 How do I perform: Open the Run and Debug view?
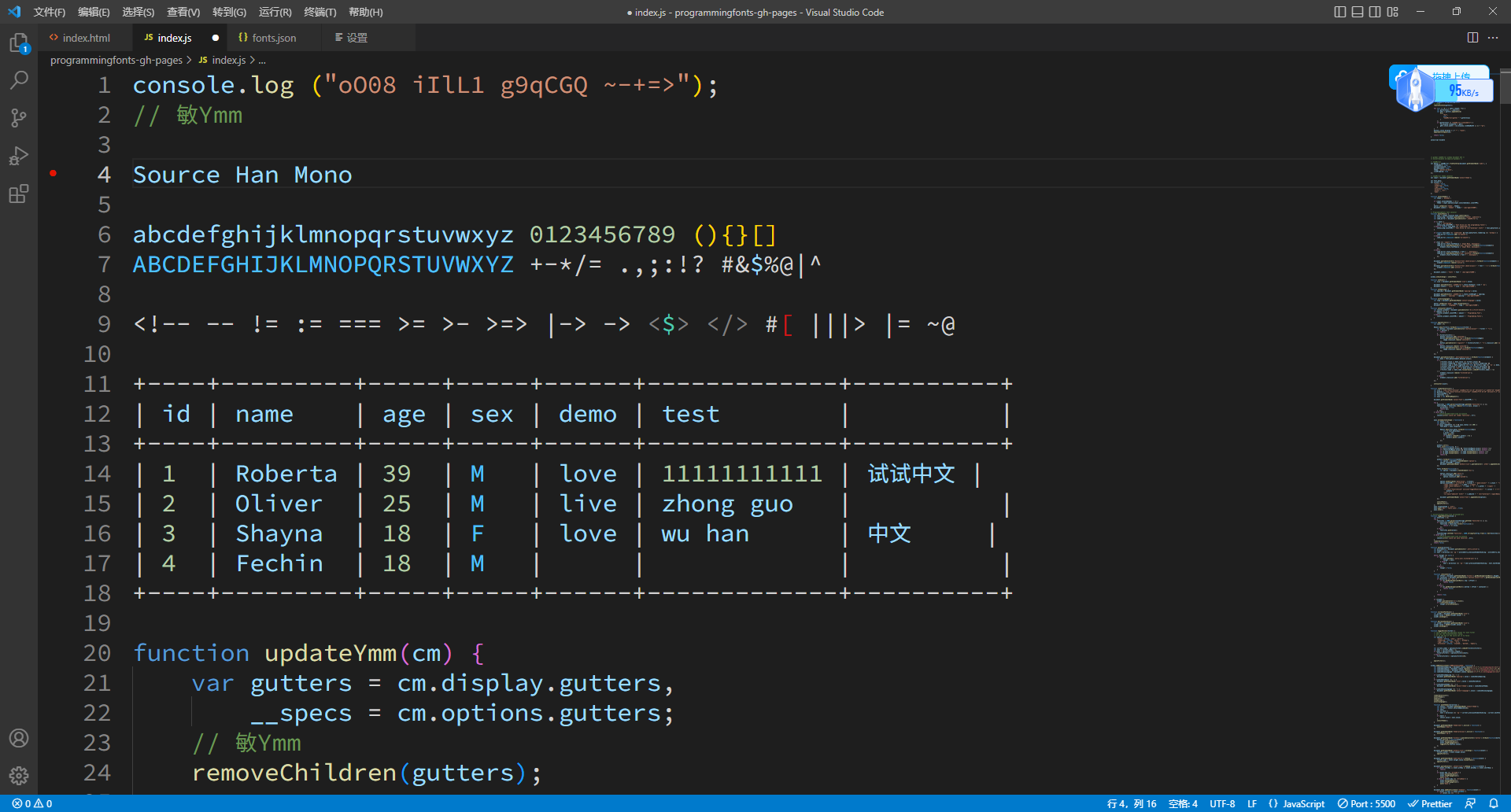(x=19, y=155)
